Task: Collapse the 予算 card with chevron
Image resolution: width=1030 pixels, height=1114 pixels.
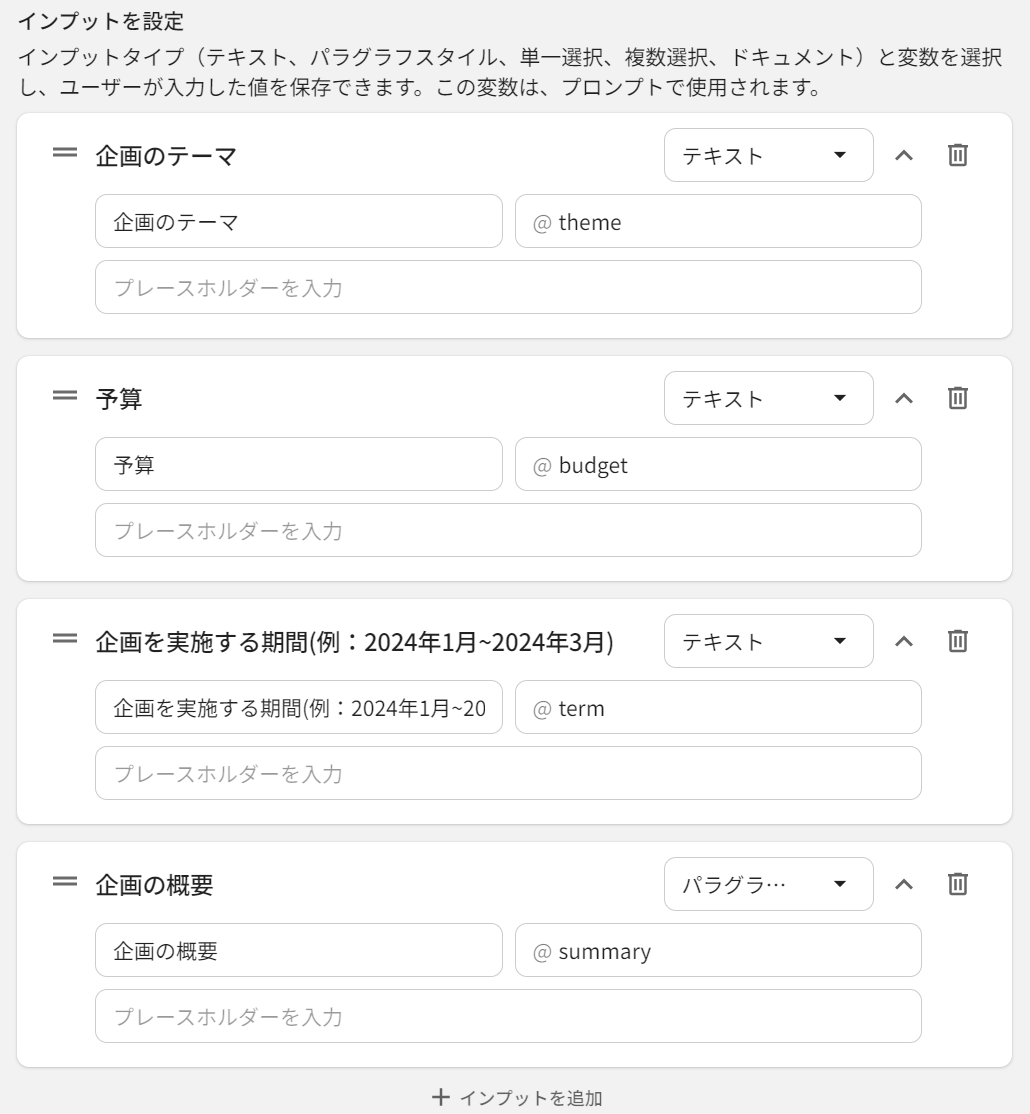Action: 904,398
